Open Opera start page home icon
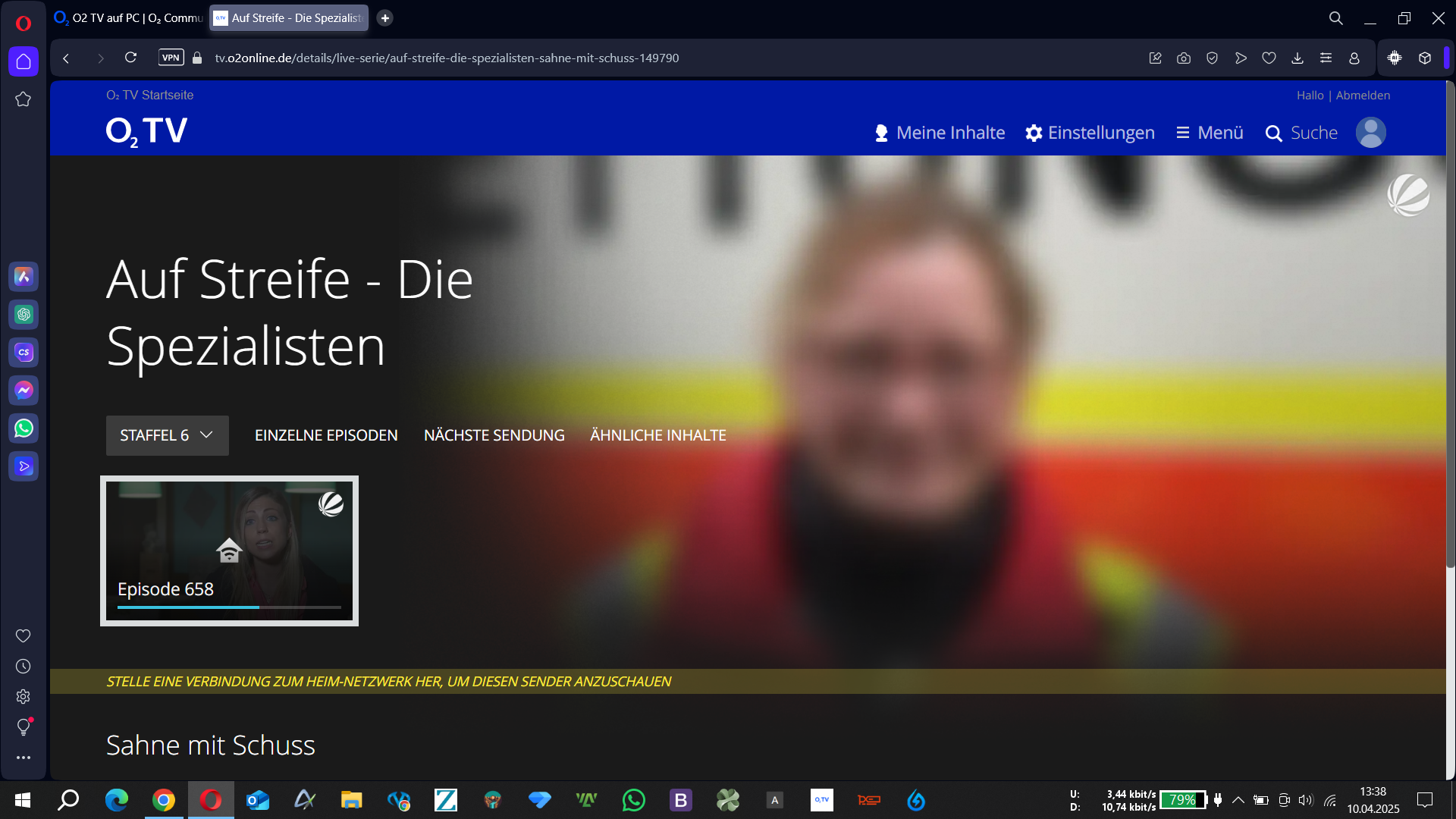The height and width of the screenshot is (819, 1456). [24, 61]
